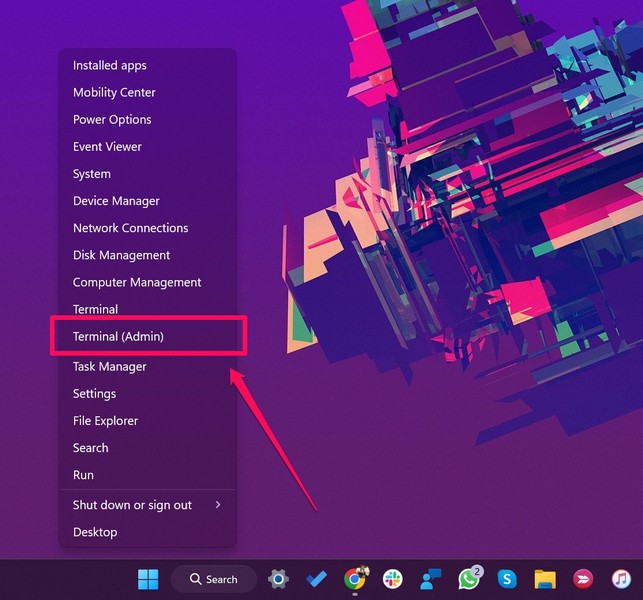Open the blue checkmark To Do app
Viewport: 643px width, 600px height.
click(317, 579)
